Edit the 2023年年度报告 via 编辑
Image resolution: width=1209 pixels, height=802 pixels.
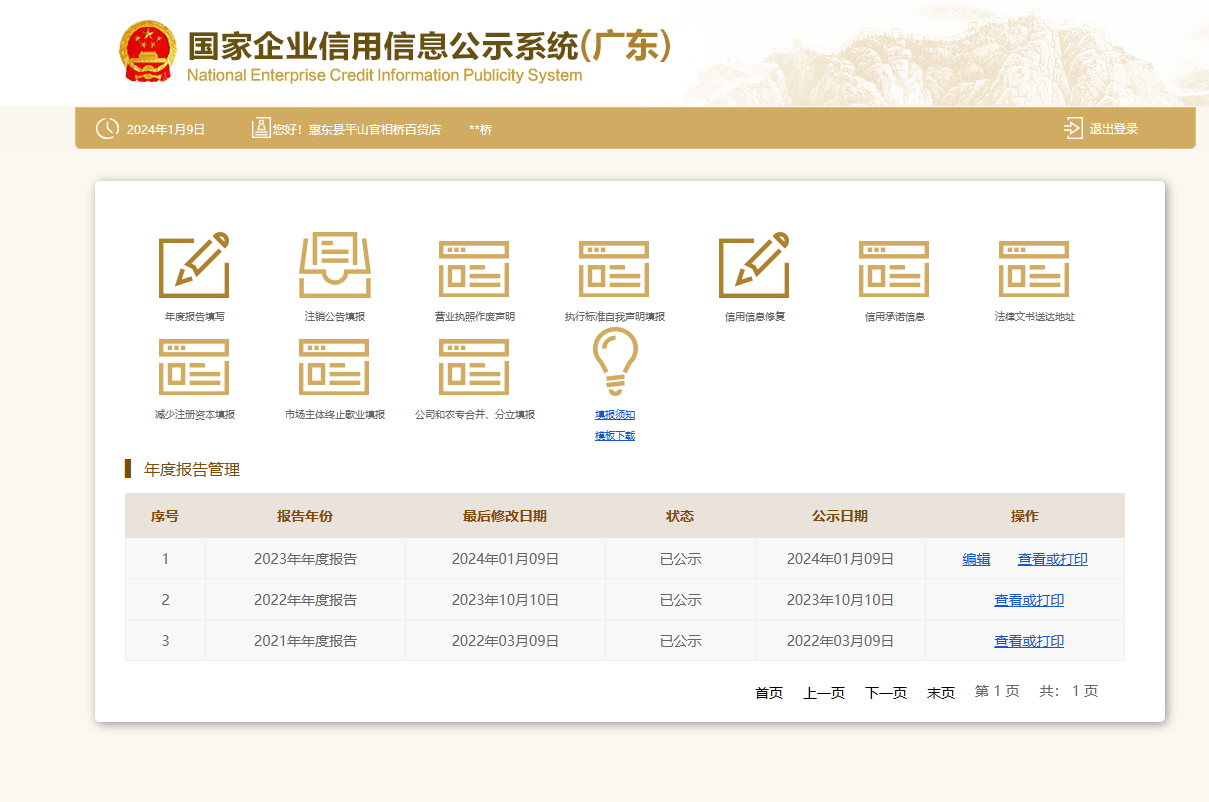tap(976, 559)
